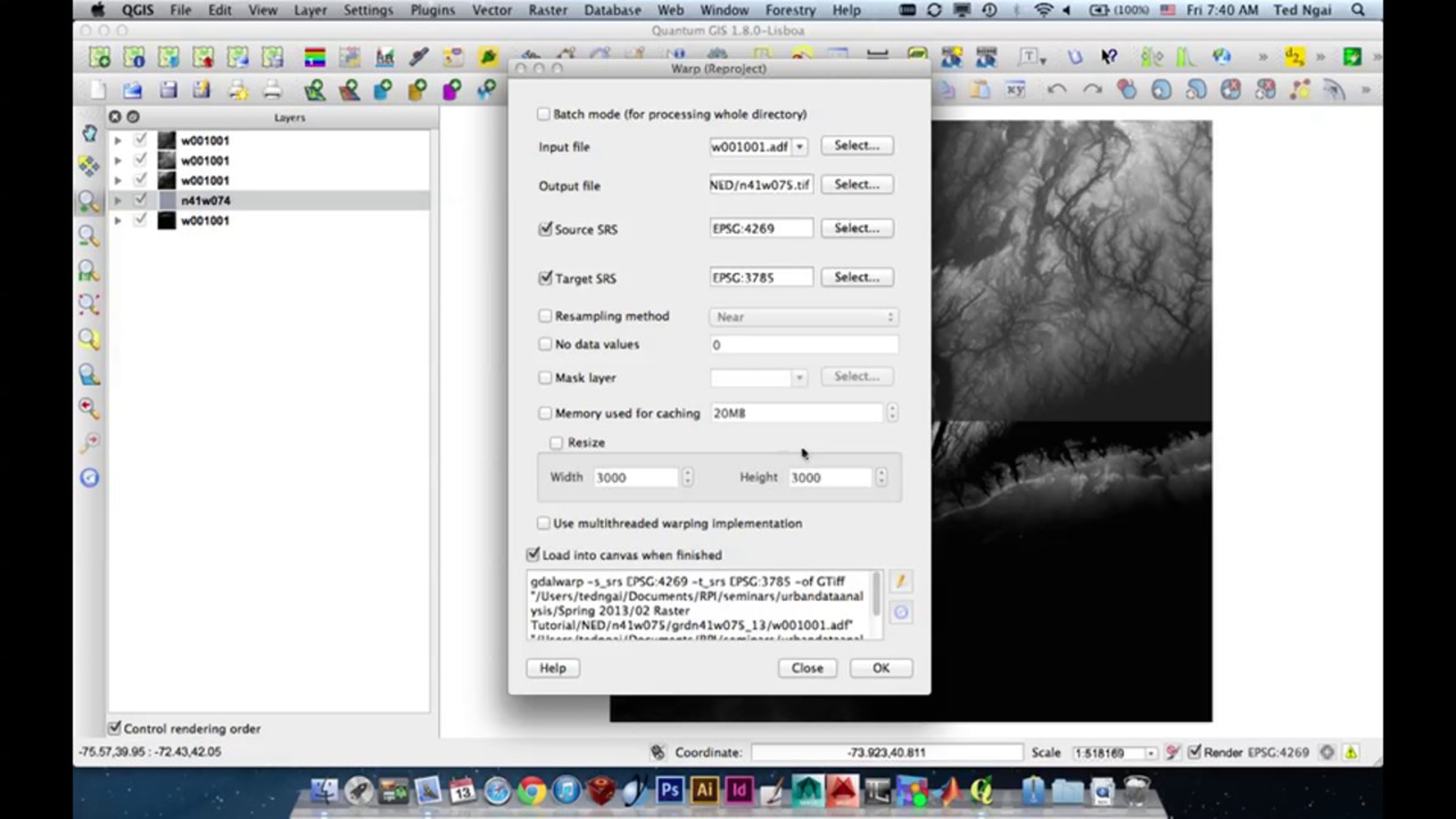
Task: Click the rainbow color raster icon
Action: (314, 58)
